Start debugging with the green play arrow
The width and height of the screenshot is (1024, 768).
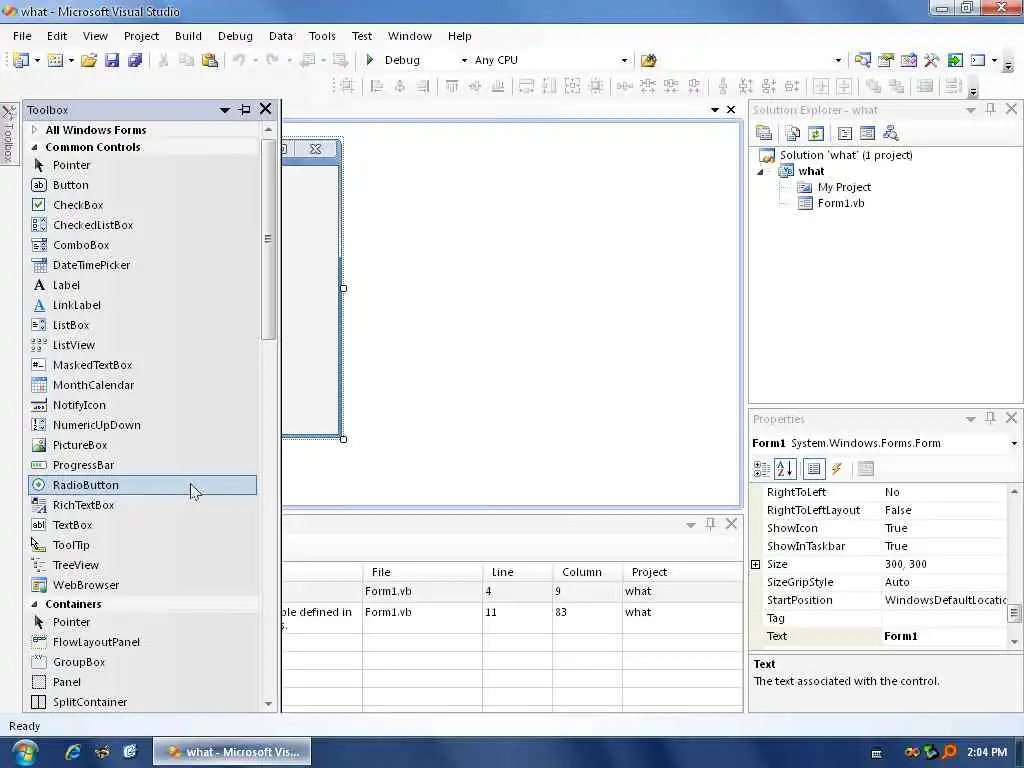coord(370,60)
